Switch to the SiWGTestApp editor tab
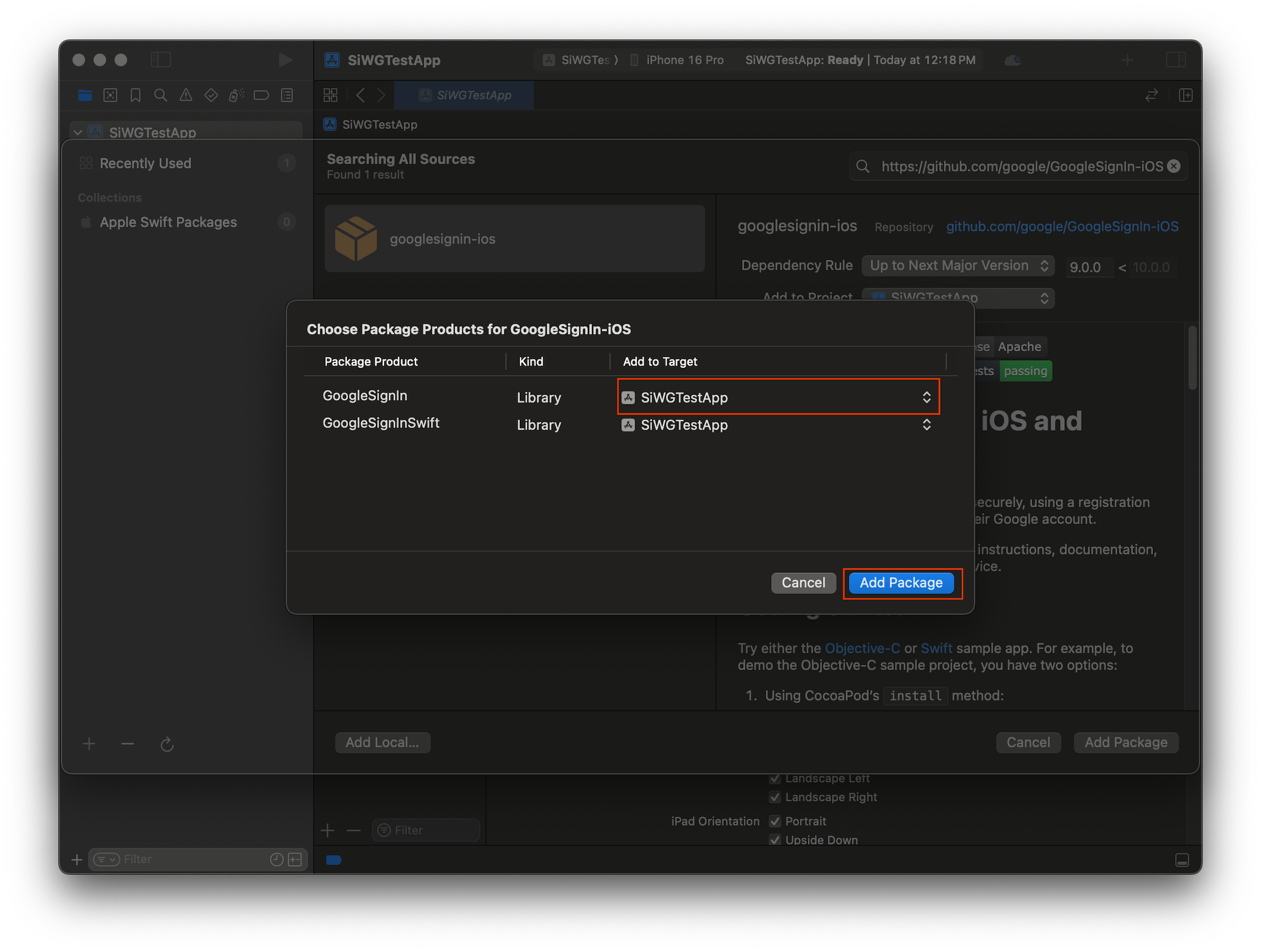Screen dimensions: 1261x952 [464, 95]
